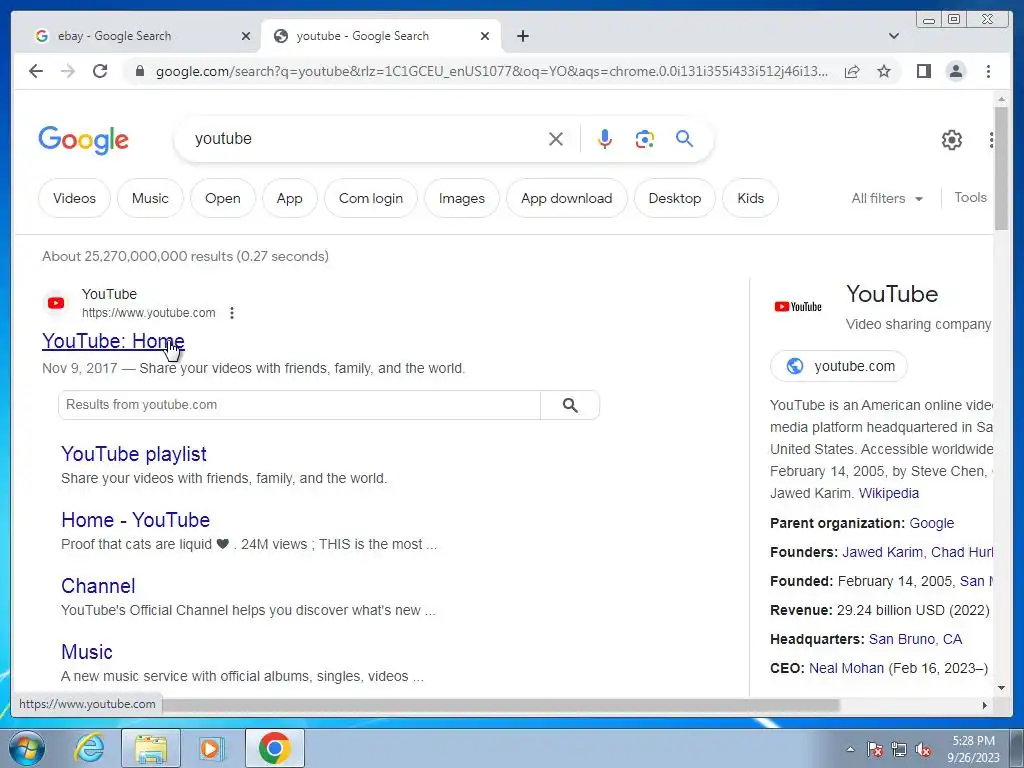
Task: Start voice search with microphone icon
Action: pyautogui.click(x=605, y=139)
